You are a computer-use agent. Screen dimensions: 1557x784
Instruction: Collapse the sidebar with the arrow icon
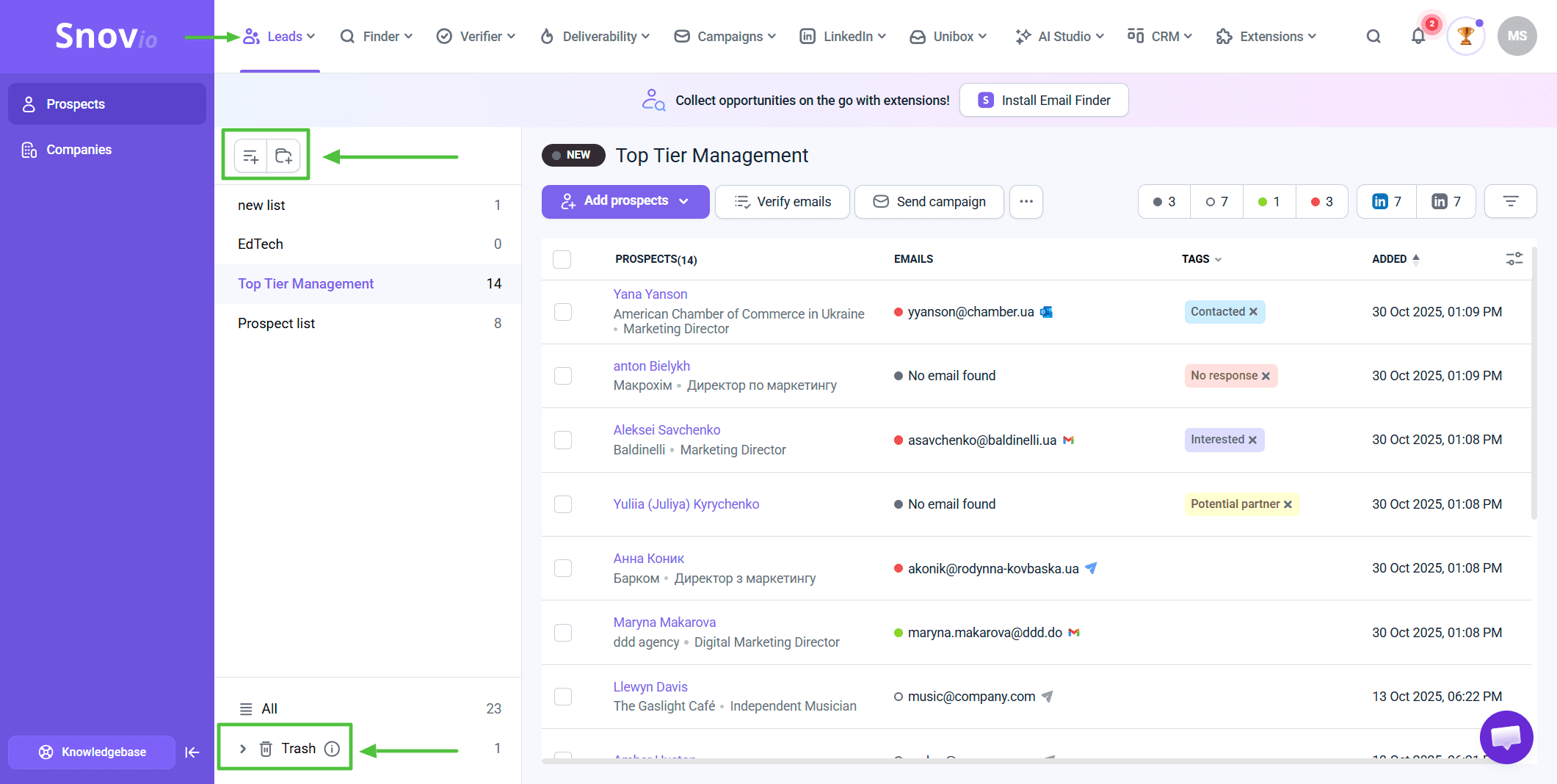(192, 752)
